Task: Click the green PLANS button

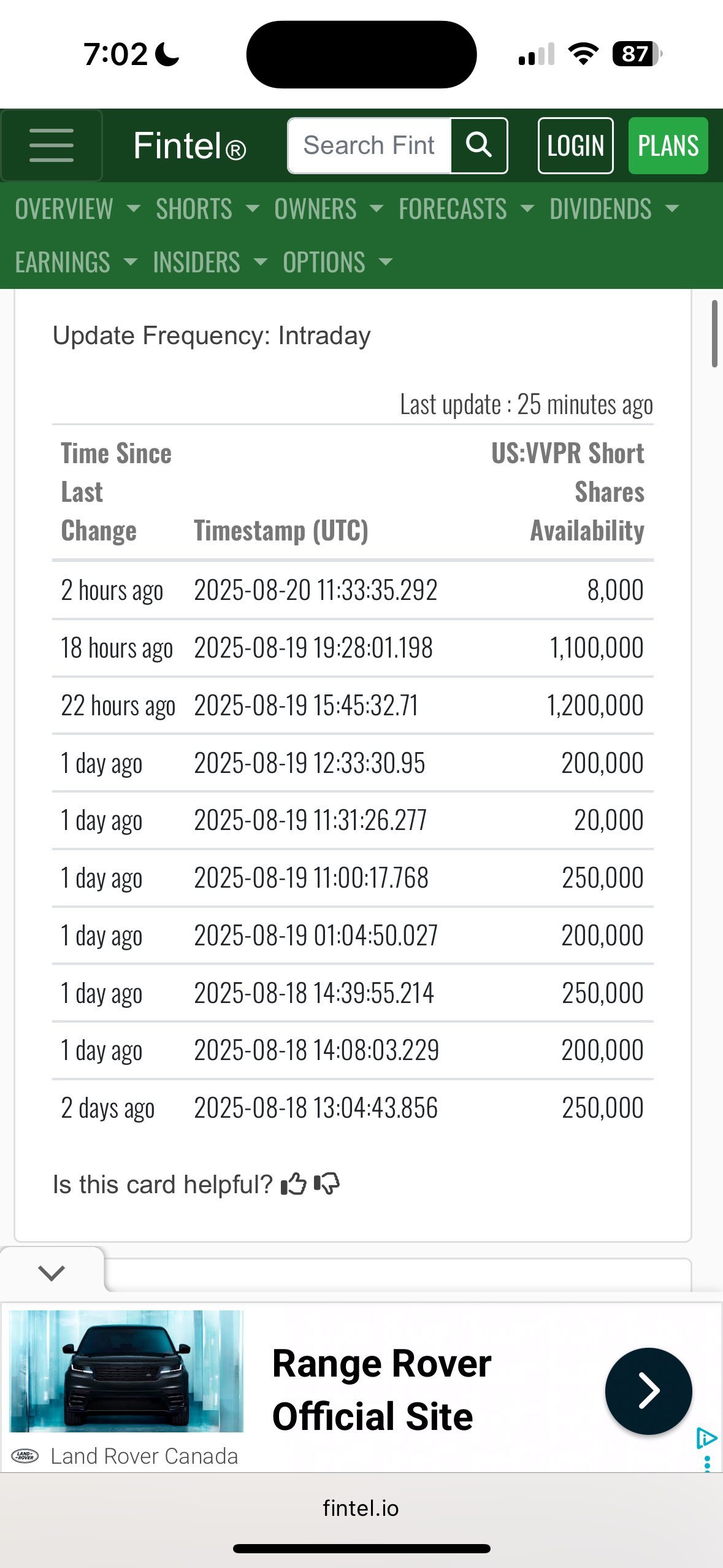Action: click(668, 145)
